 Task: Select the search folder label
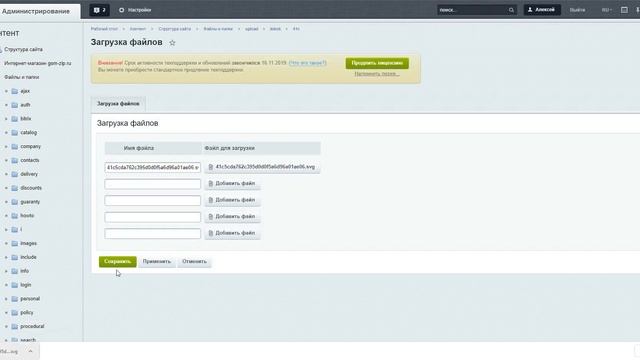point(28,340)
